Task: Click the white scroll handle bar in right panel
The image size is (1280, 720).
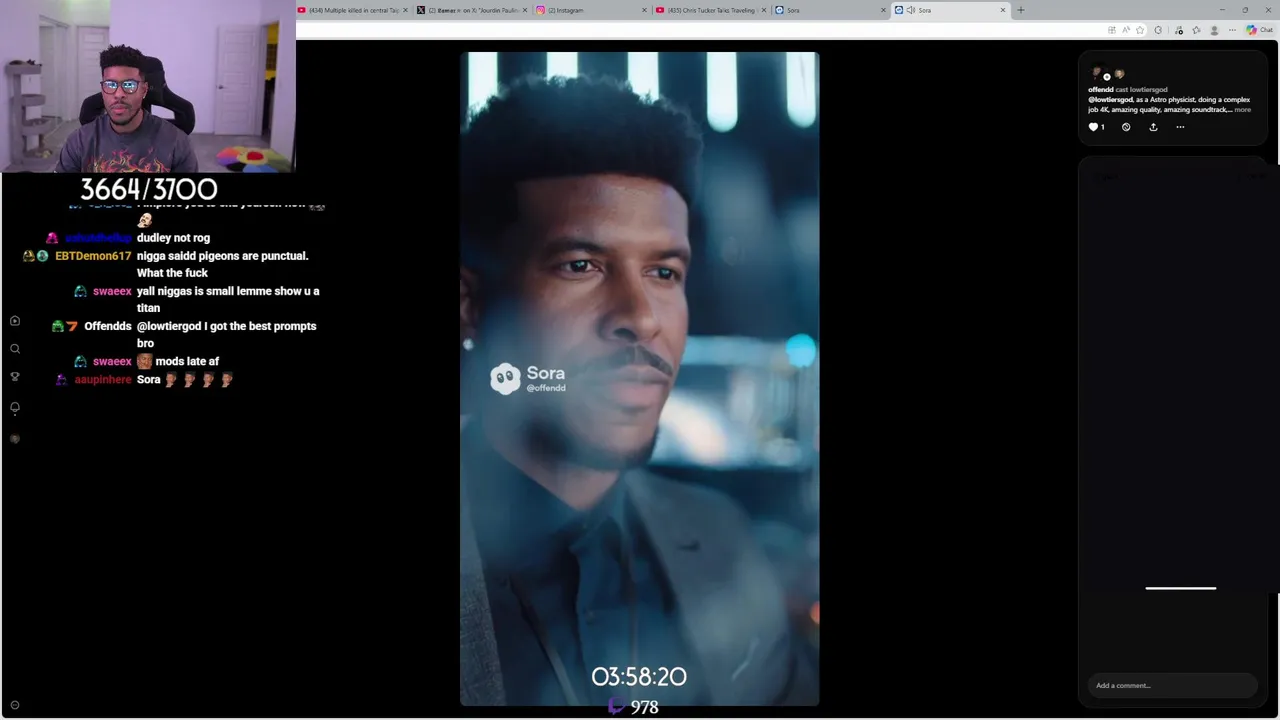Action: (x=1181, y=588)
